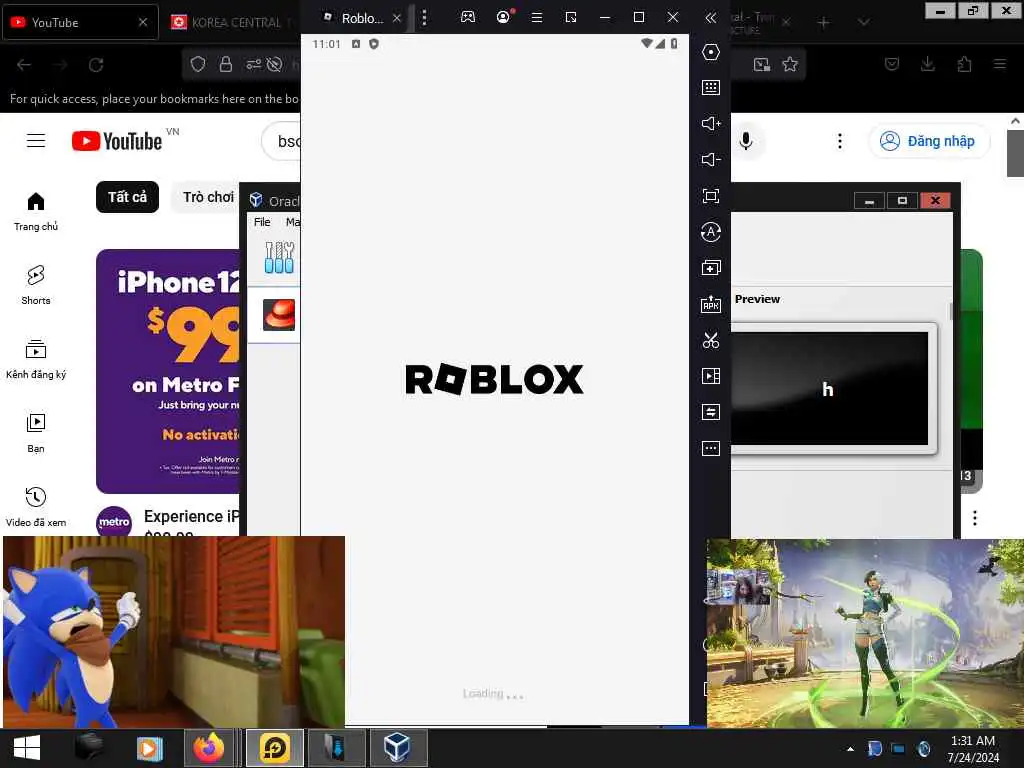
Task: Open Kênh đăng ký in YouTube sidebar
Action: tap(36, 359)
